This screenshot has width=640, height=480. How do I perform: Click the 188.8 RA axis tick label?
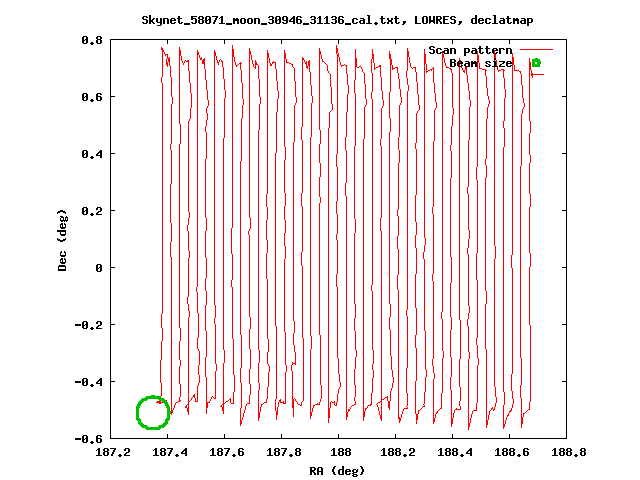[569, 452]
